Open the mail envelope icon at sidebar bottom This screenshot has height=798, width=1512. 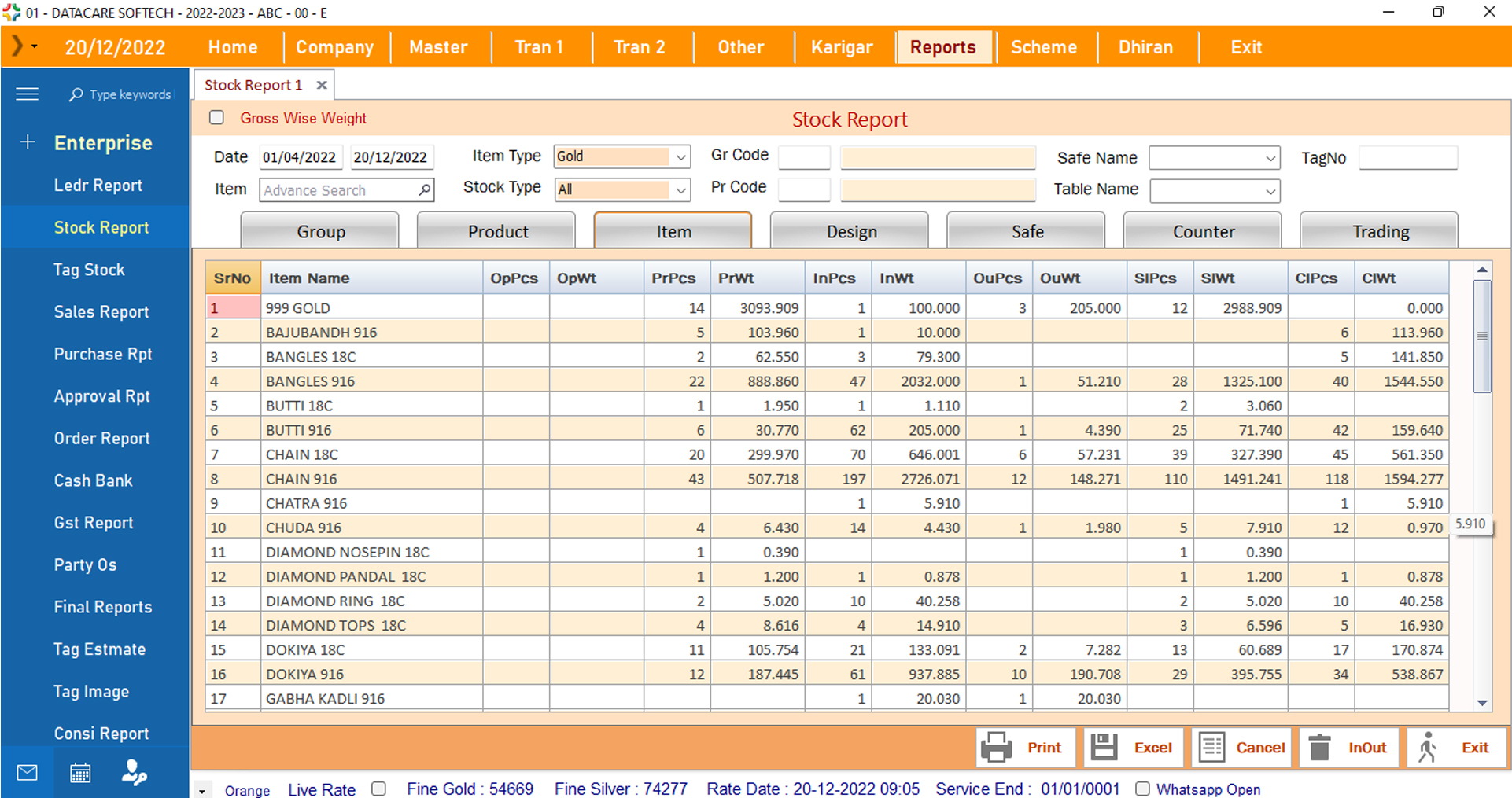27,773
